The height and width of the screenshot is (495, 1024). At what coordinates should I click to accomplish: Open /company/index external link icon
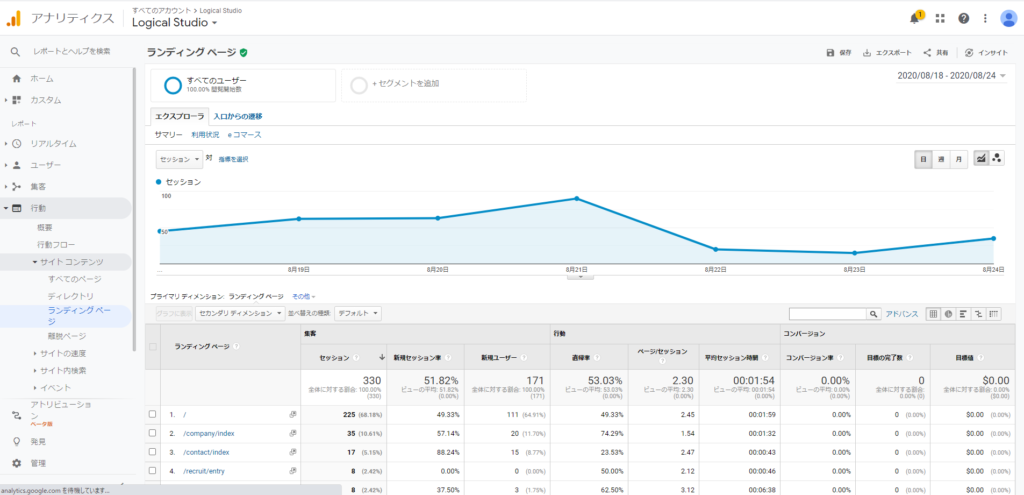tap(293, 433)
